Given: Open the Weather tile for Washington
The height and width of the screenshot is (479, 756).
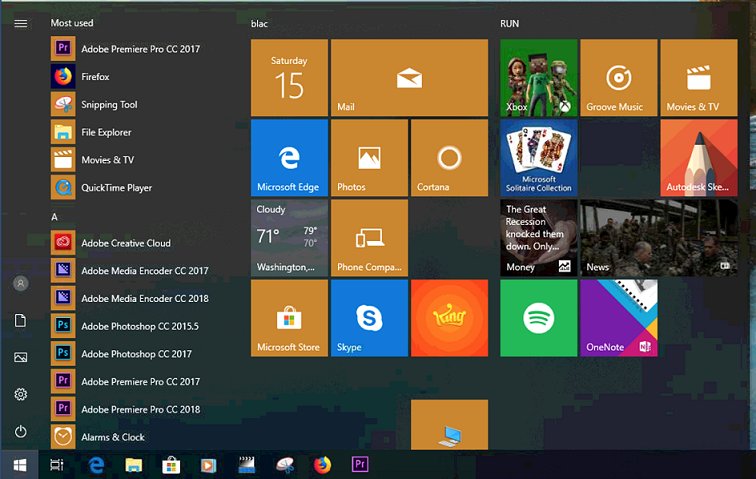Looking at the screenshot, I should pos(289,238).
